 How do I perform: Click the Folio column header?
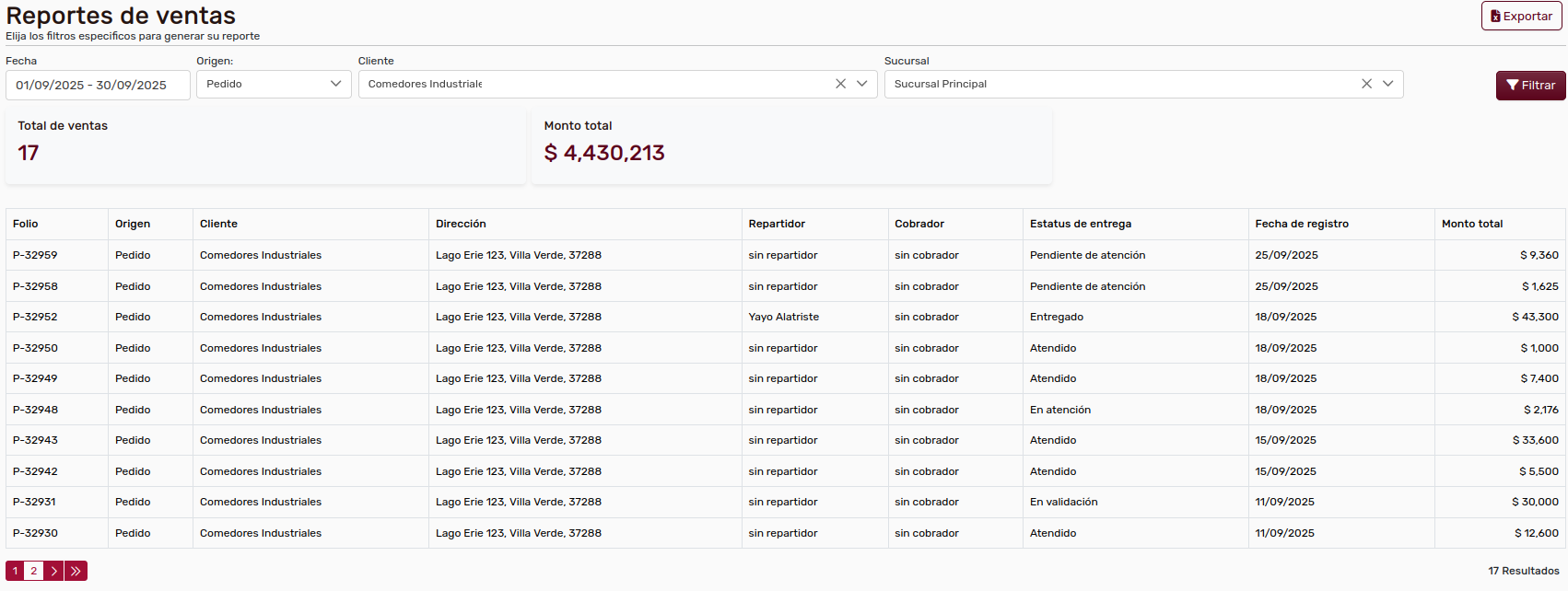click(x=26, y=224)
